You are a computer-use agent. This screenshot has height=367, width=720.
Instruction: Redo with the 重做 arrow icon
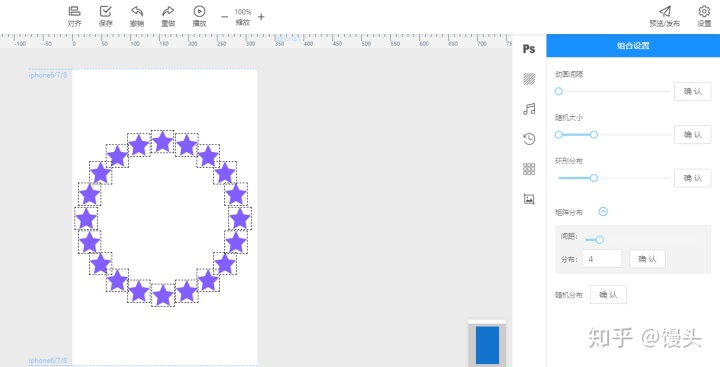coord(168,16)
